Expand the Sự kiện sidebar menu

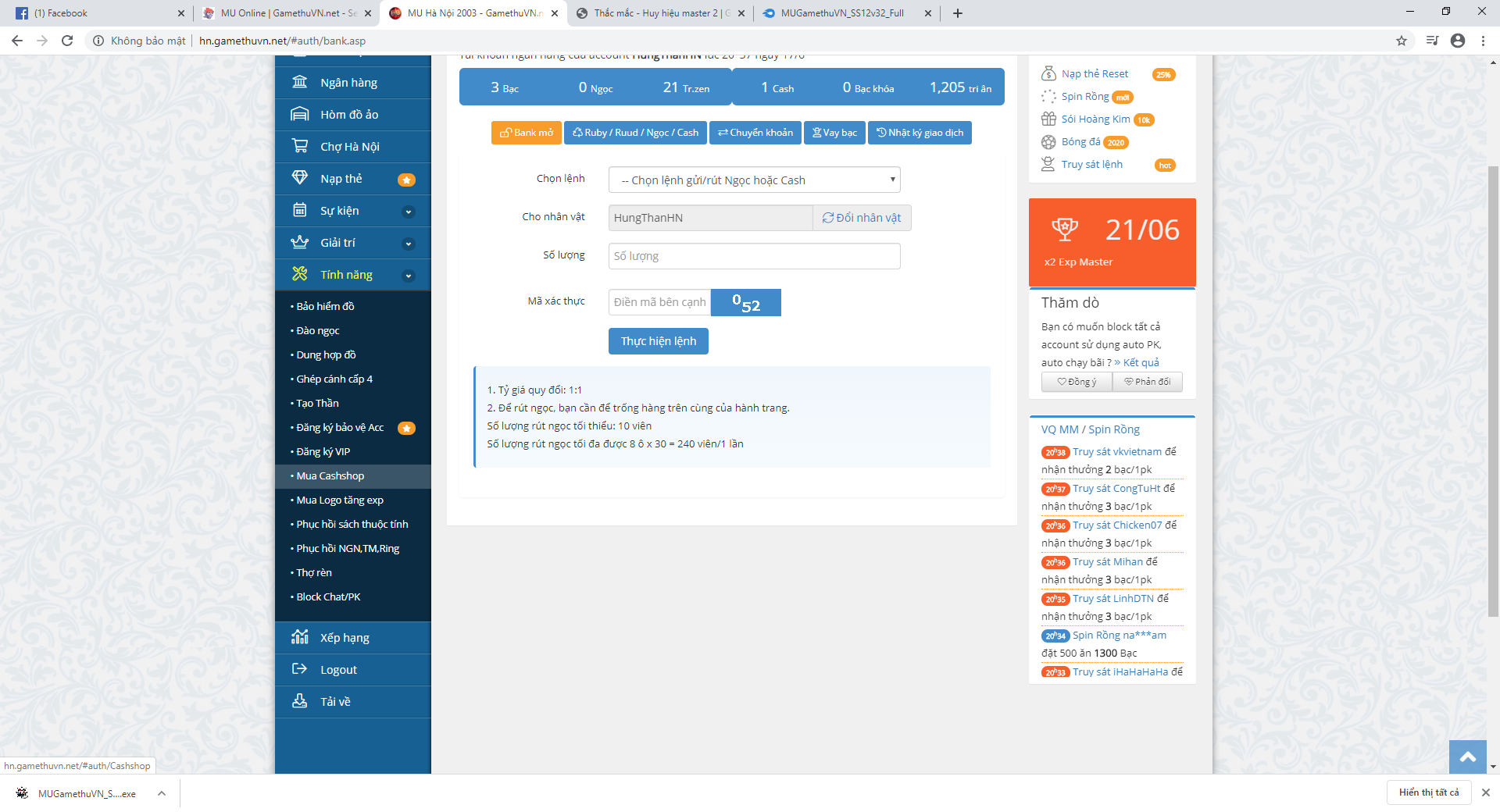408,212
